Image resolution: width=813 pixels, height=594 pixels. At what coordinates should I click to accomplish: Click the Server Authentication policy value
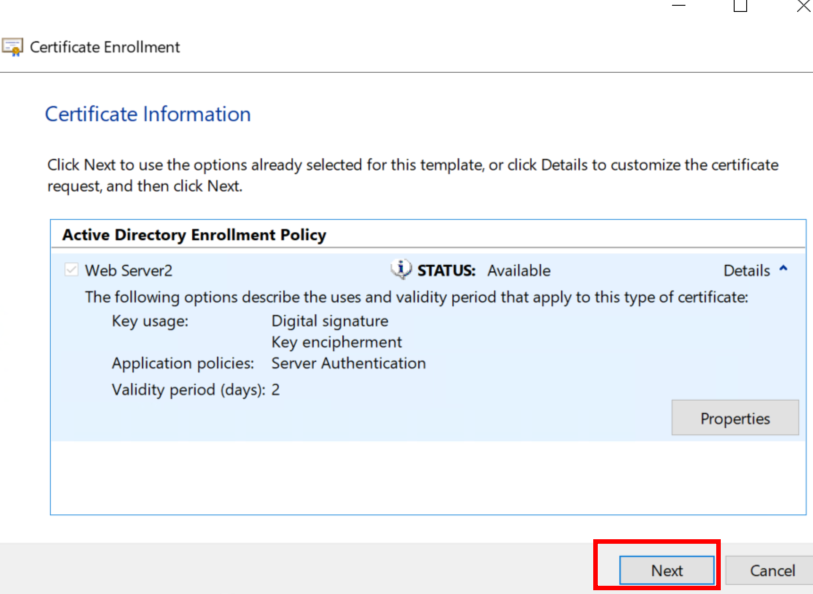click(348, 363)
